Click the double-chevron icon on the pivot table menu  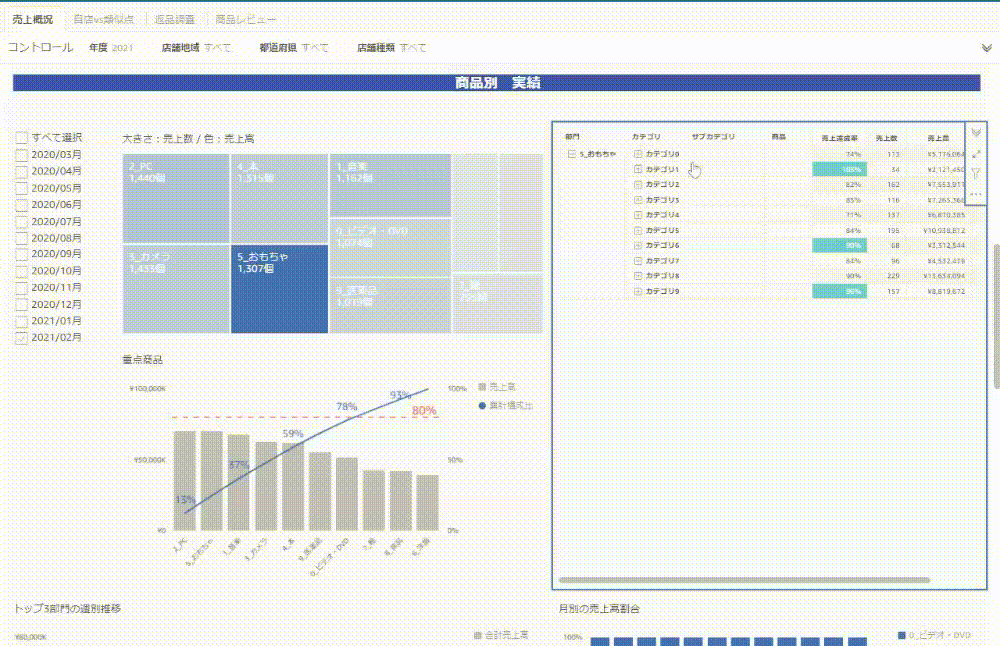pyautogui.click(x=976, y=133)
